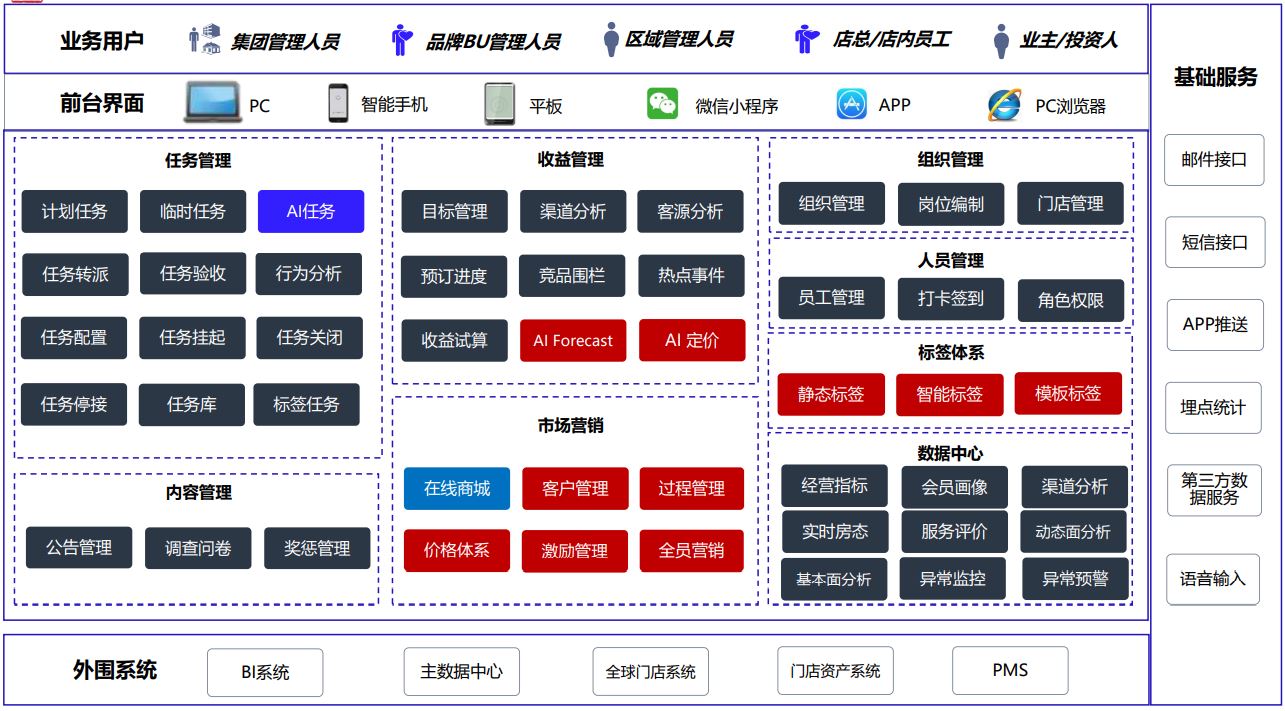Screen dimensions: 1285x711
Task: Click the tablet device icon
Action: [x=499, y=104]
